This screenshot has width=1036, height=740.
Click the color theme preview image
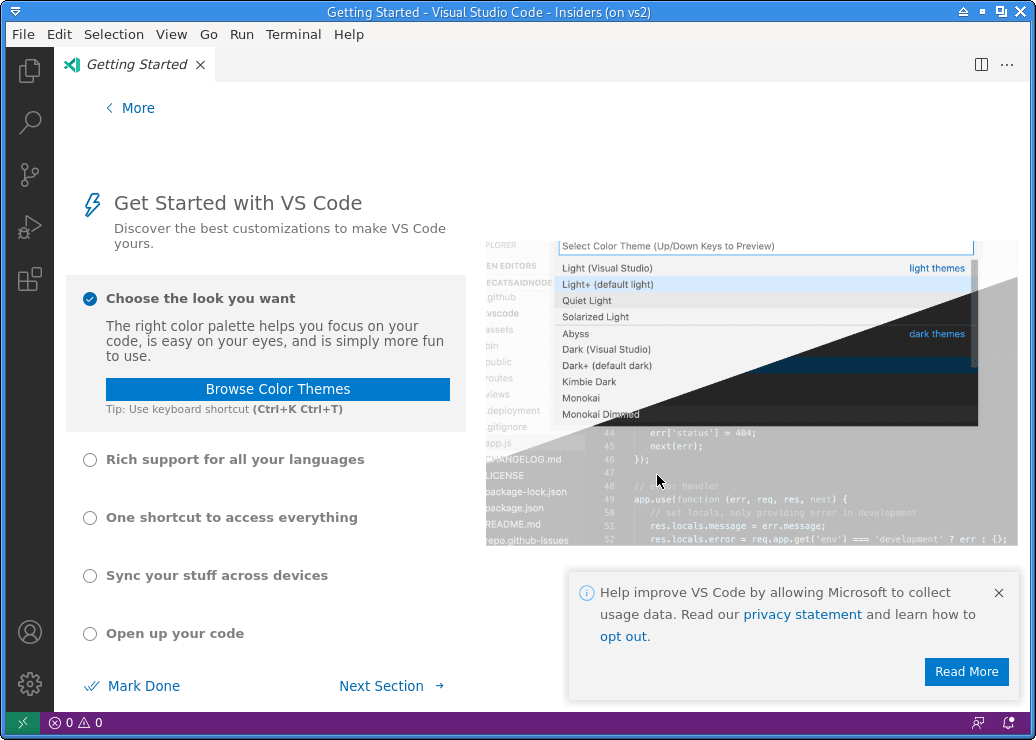click(751, 393)
